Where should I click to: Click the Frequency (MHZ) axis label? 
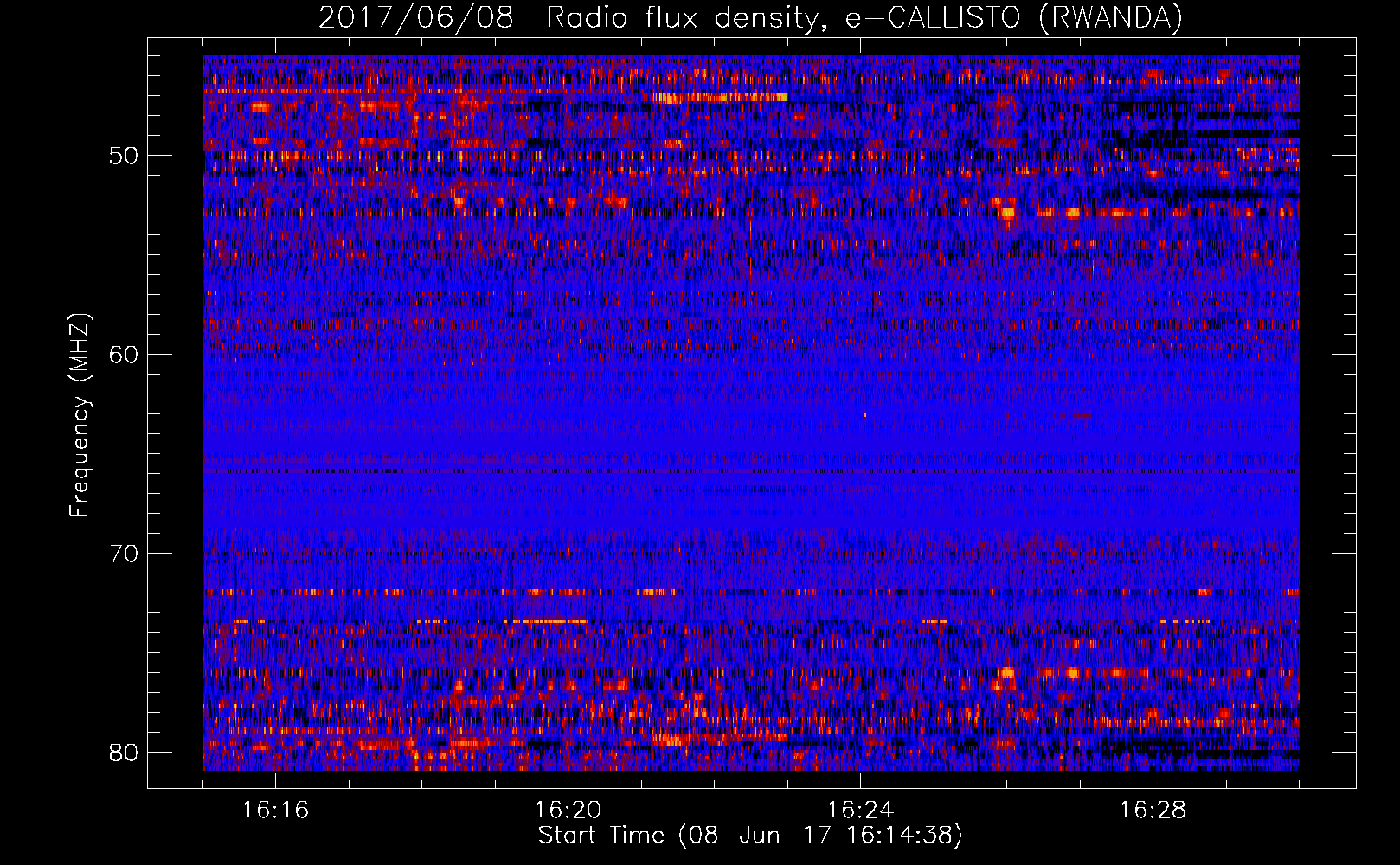pyautogui.click(x=79, y=415)
